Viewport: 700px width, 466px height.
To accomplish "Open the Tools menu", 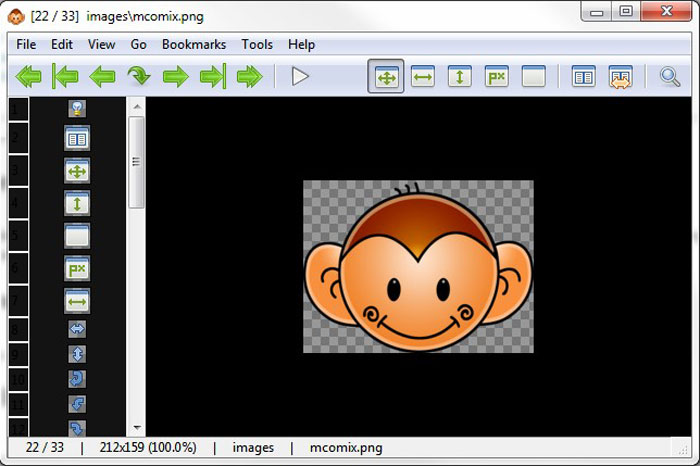I will (x=257, y=44).
